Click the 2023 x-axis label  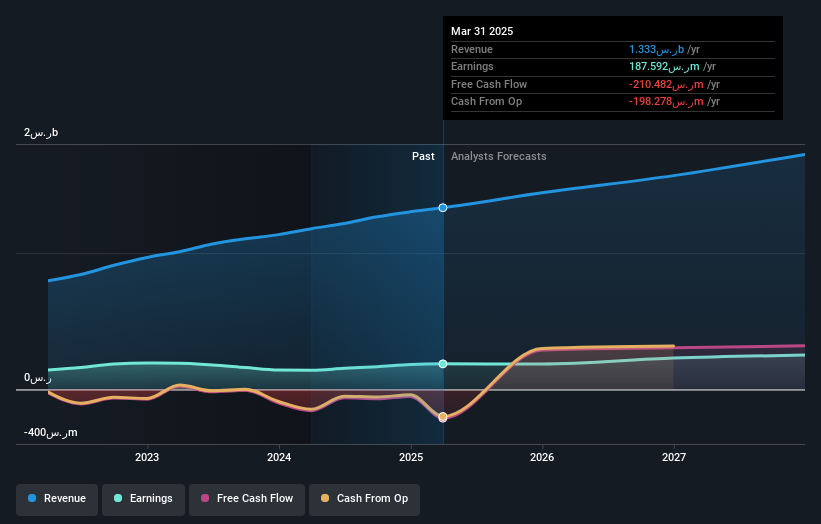pos(147,458)
